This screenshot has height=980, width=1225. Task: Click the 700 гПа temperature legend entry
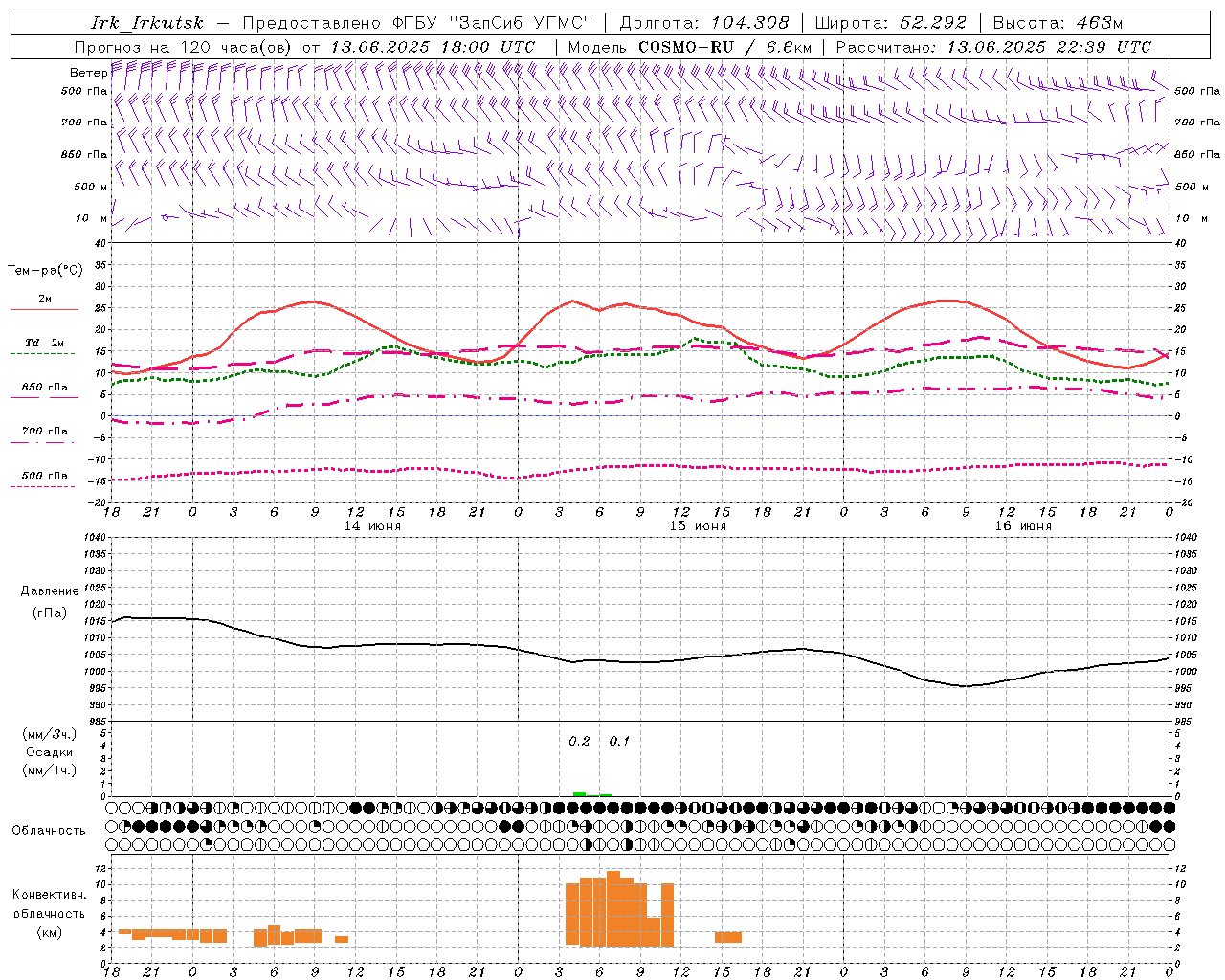click(x=45, y=431)
